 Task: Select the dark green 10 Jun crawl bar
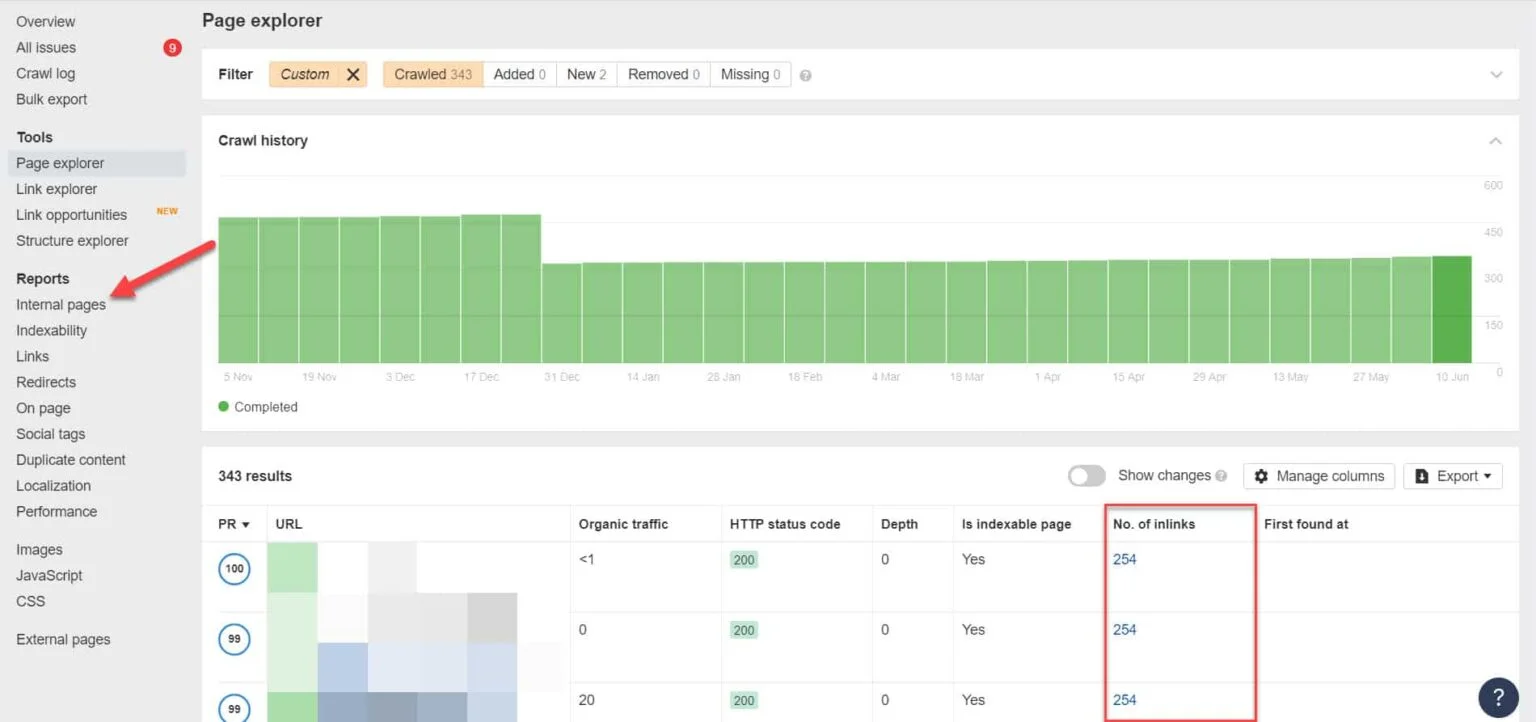[1452, 310]
